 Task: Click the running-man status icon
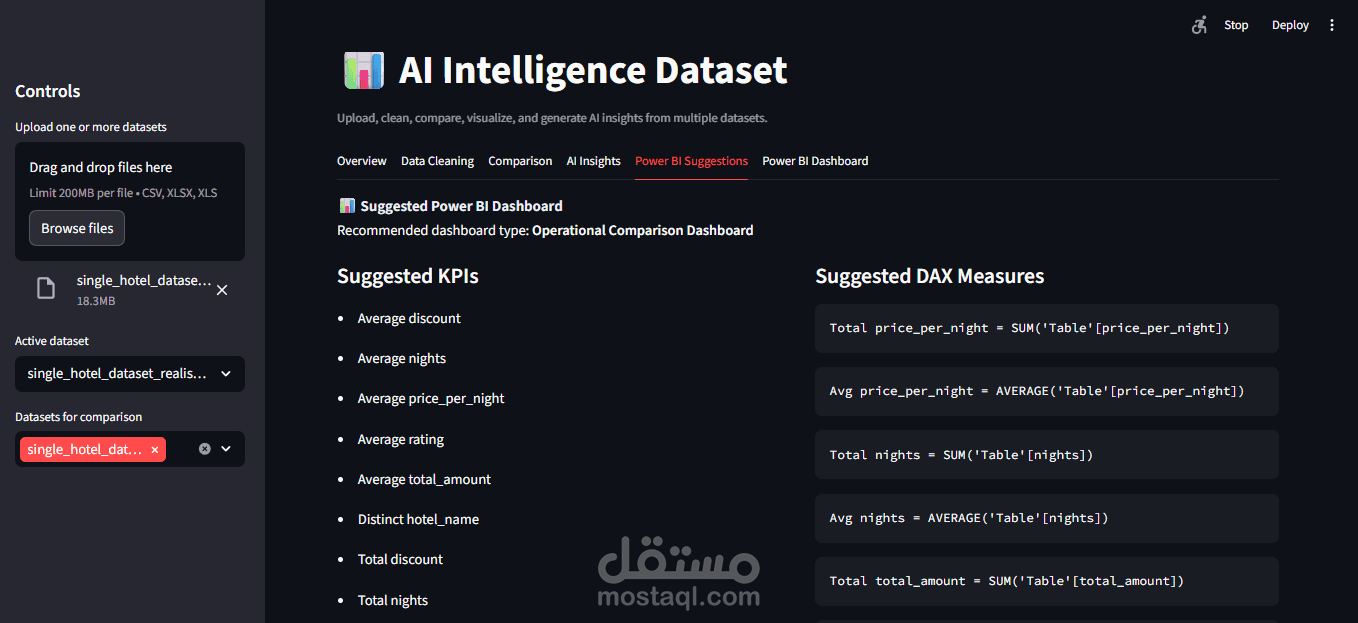pos(1199,25)
